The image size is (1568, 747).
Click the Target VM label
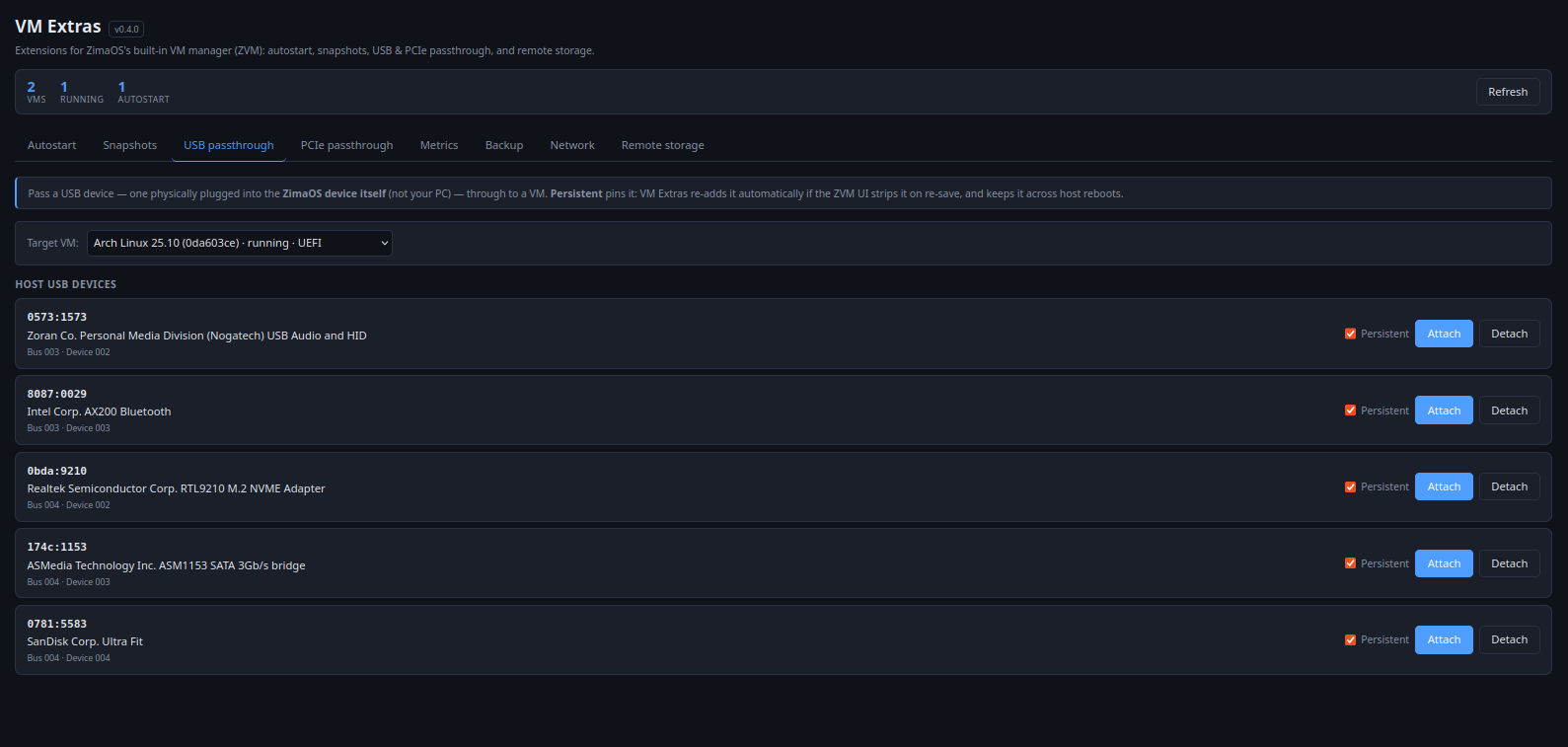click(x=52, y=243)
